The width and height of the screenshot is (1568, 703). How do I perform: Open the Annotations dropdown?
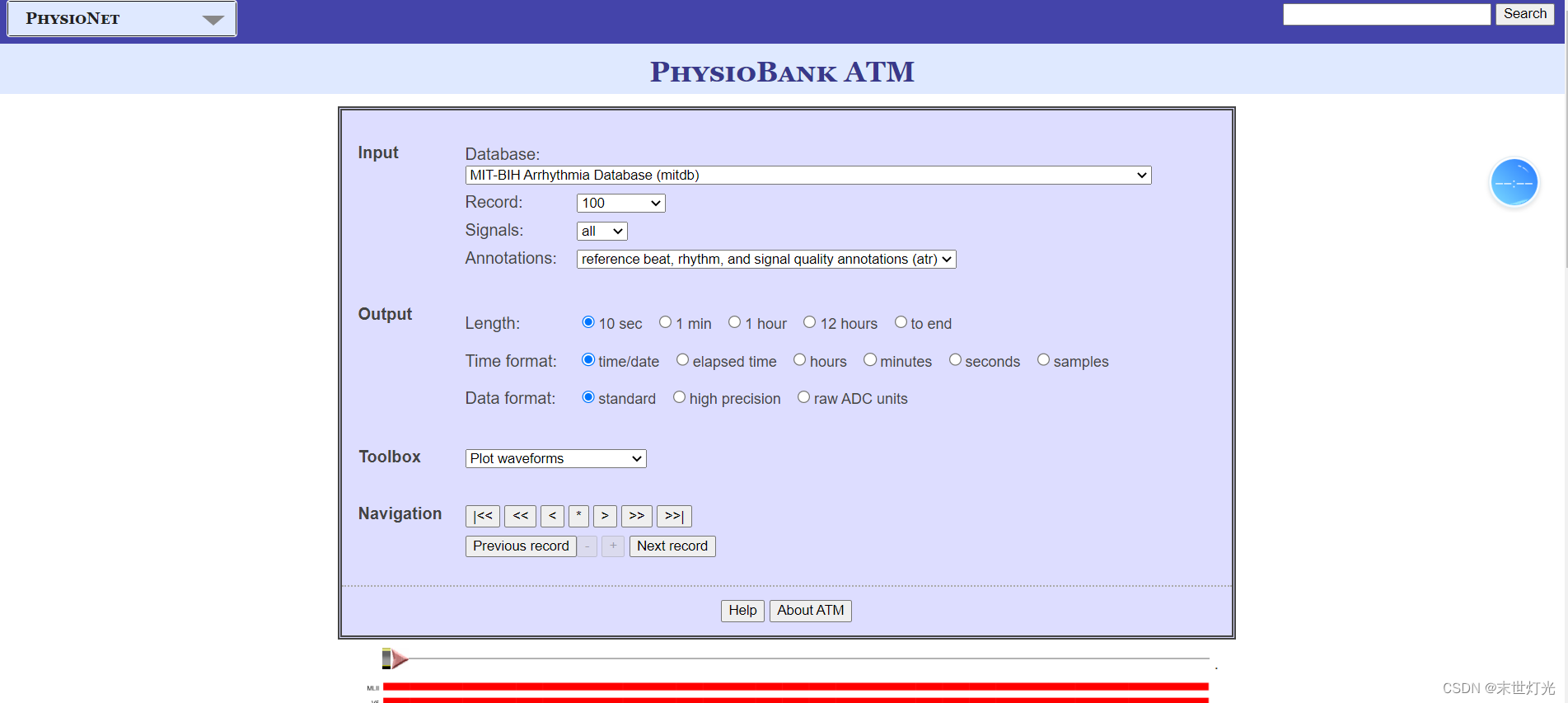(766, 259)
